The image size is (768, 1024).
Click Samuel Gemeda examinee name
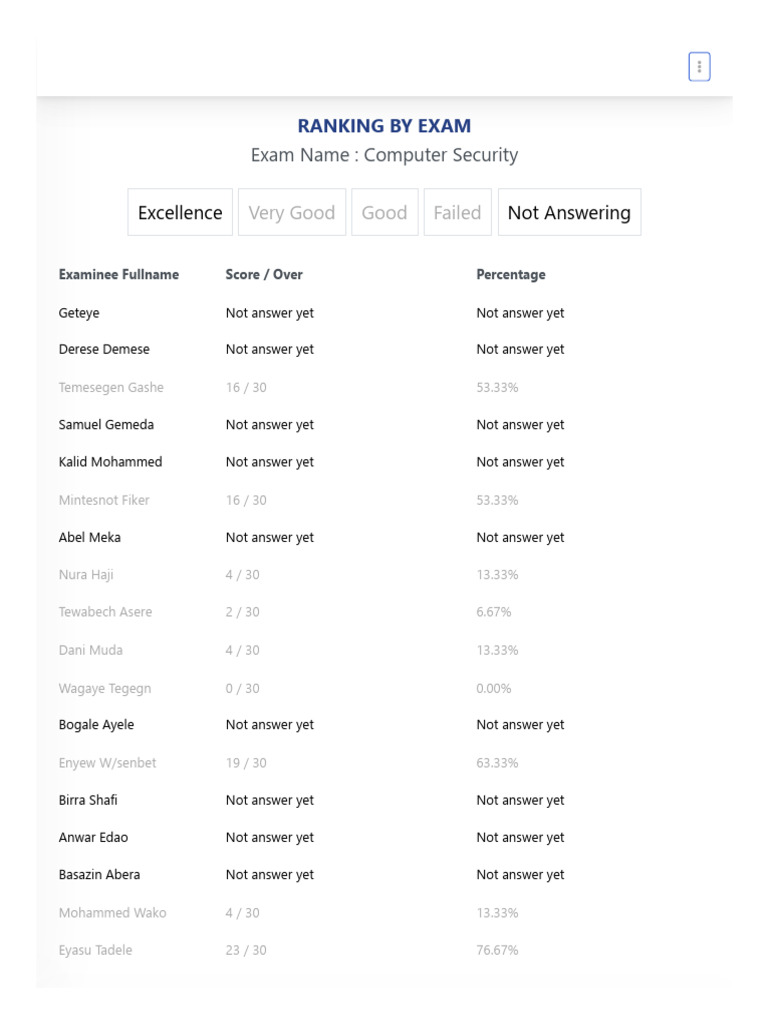[106, 425]
